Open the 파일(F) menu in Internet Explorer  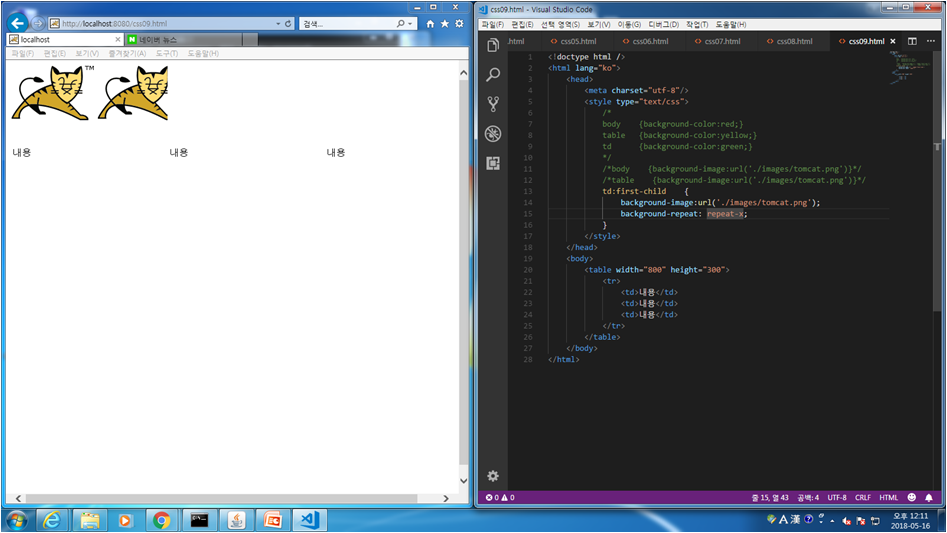[22, 54]
